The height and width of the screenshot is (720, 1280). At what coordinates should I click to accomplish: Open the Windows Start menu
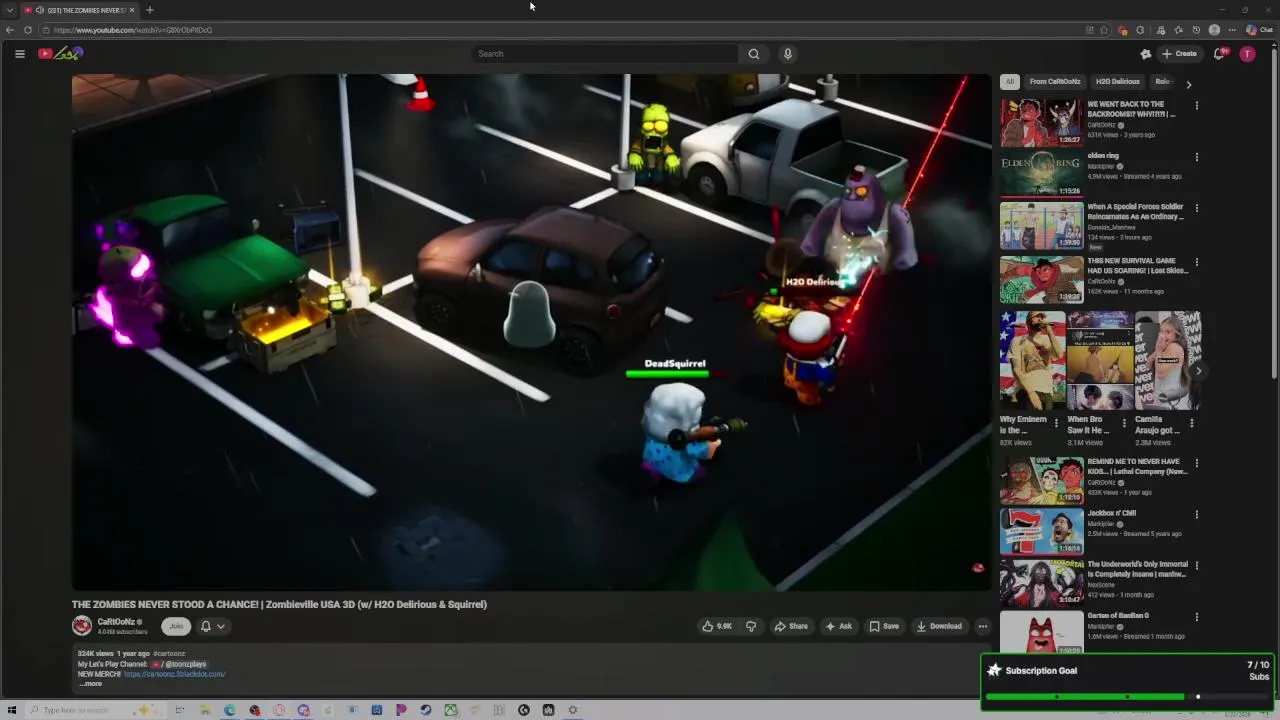(12, 710)
